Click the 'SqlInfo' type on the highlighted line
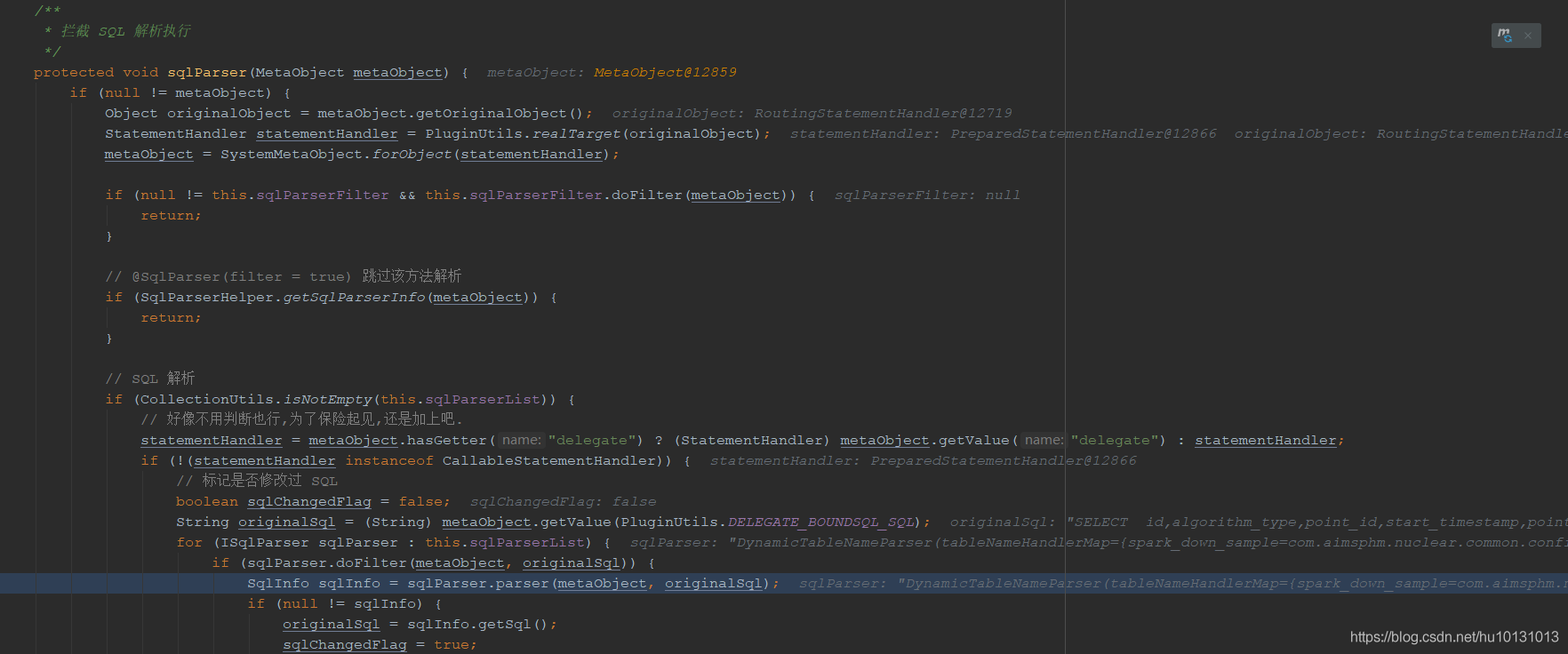The width and height of the screenshot is (1568, 654). point(278,584)
